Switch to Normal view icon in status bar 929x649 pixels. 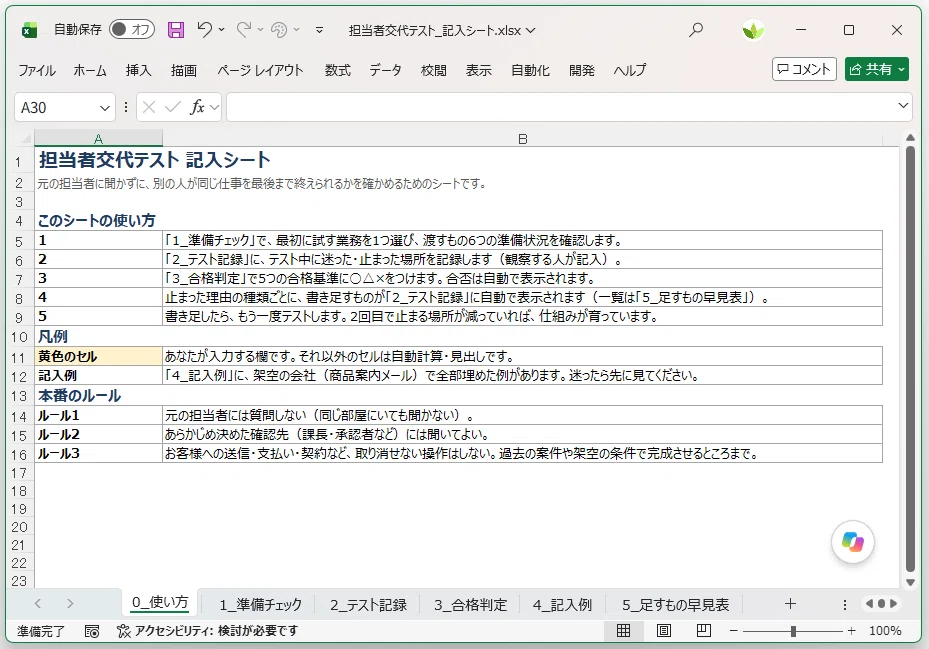623,631
